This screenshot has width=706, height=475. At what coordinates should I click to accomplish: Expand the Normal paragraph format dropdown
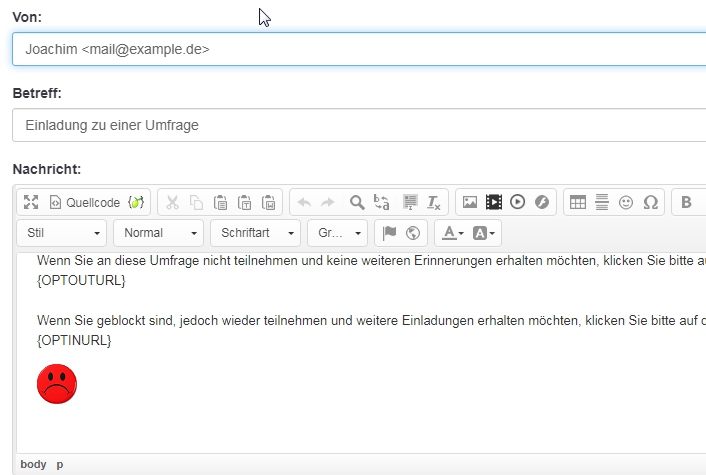[x=158, y=233]
